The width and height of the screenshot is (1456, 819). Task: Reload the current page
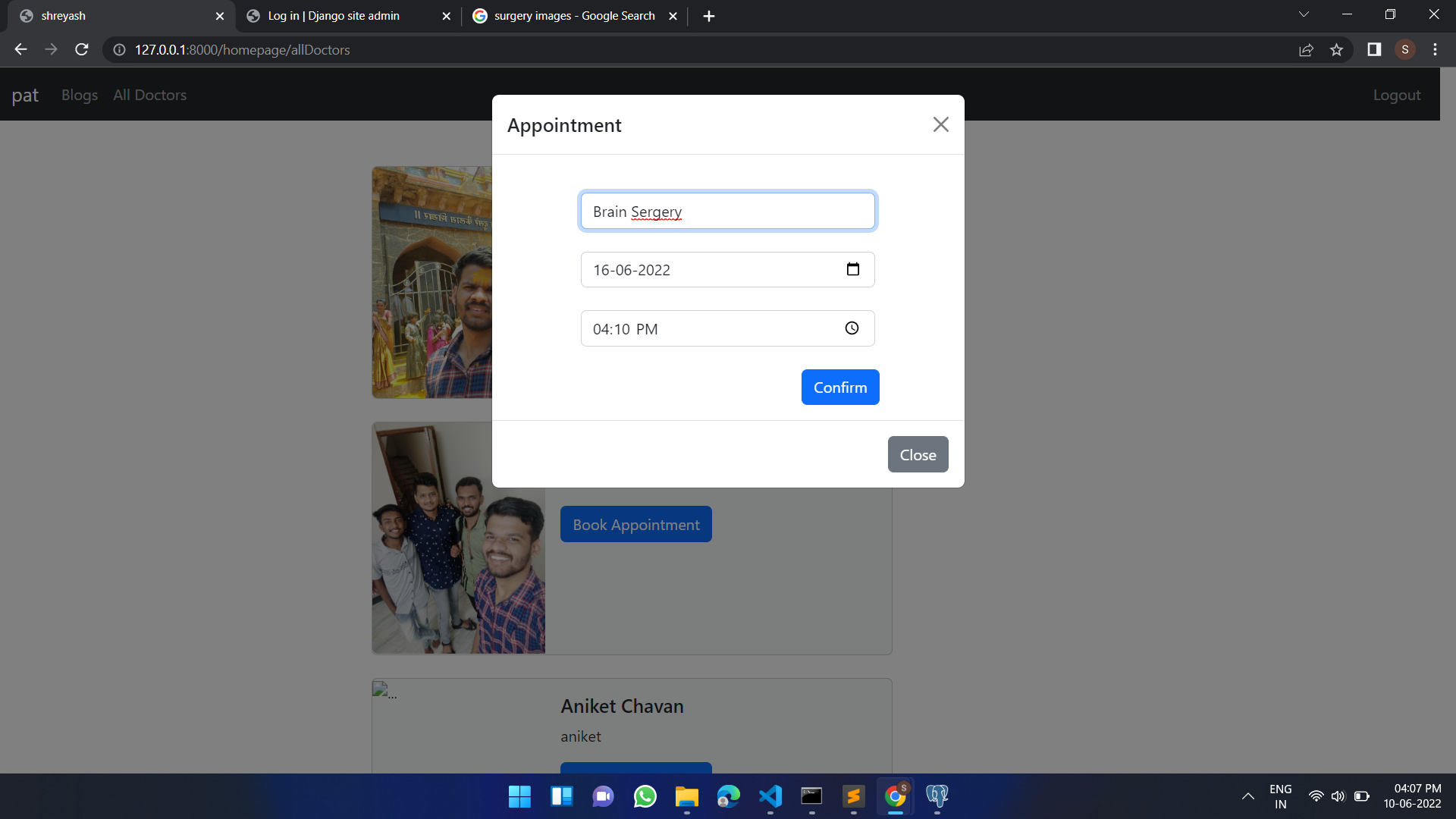coord(81,49)
